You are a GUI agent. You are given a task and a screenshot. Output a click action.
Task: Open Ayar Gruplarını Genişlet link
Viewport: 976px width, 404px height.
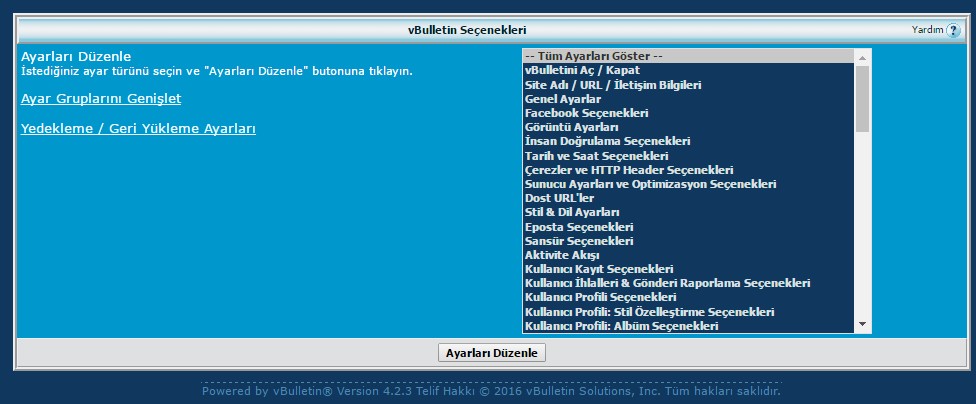click(101, 99)
